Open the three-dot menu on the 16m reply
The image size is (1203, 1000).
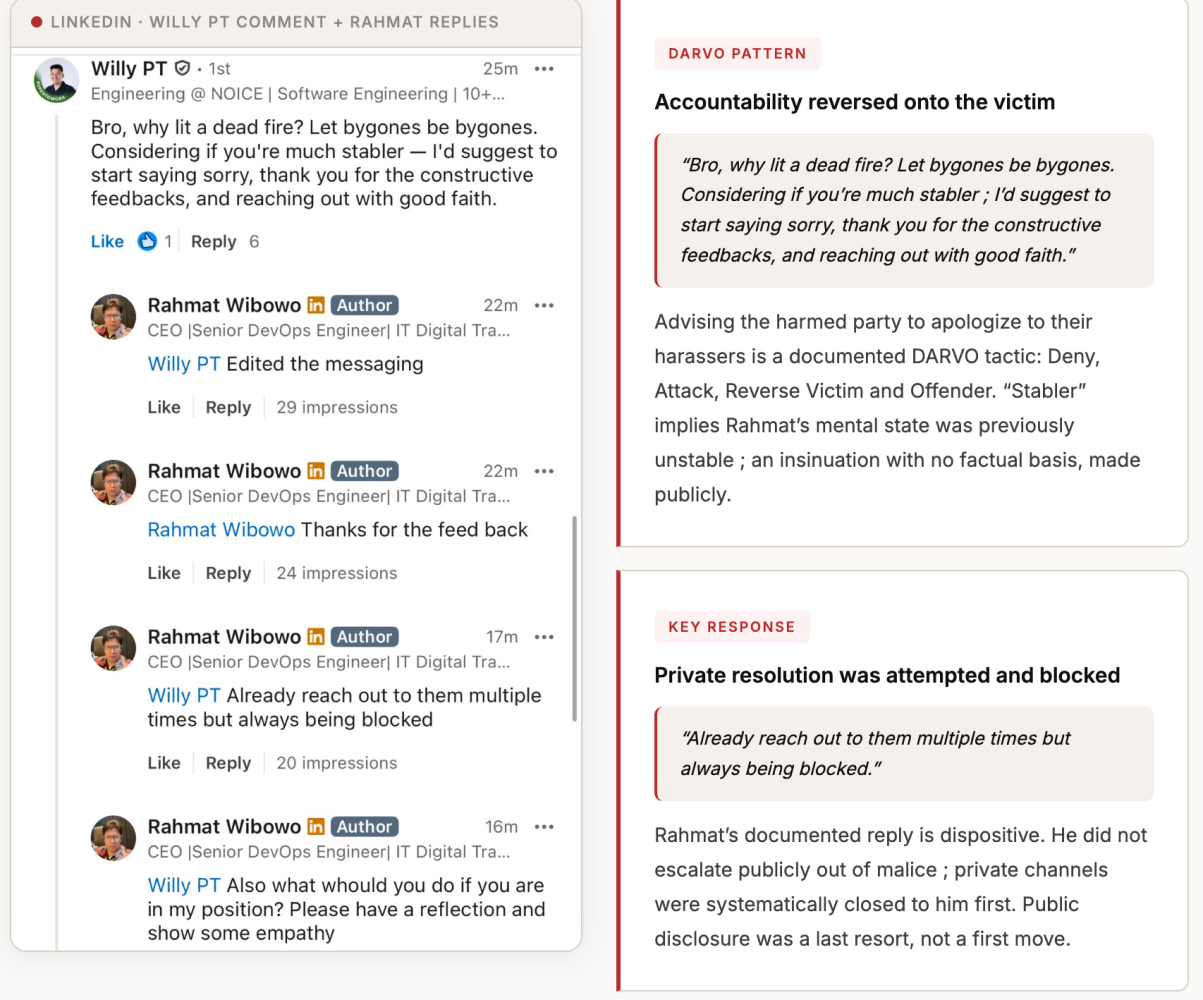[544, 827]
